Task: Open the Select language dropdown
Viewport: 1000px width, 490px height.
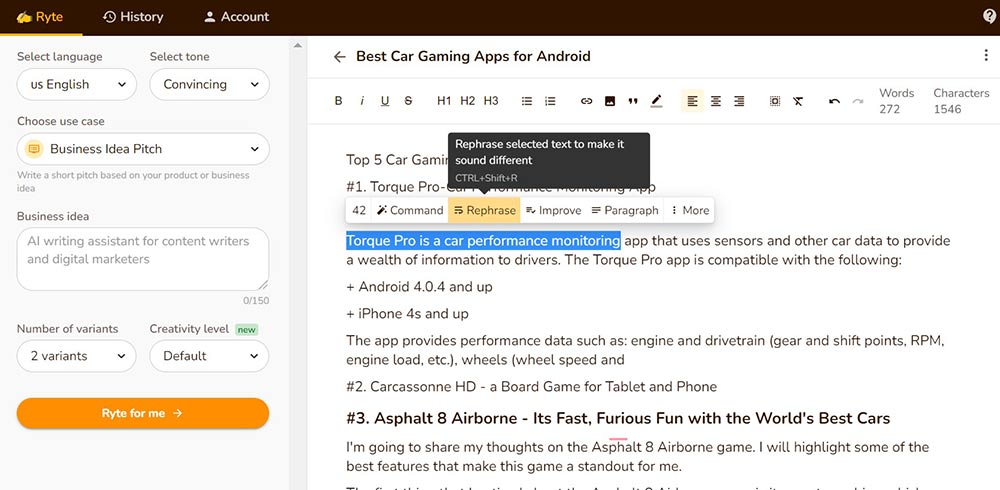Action: (x=76, y=85)
